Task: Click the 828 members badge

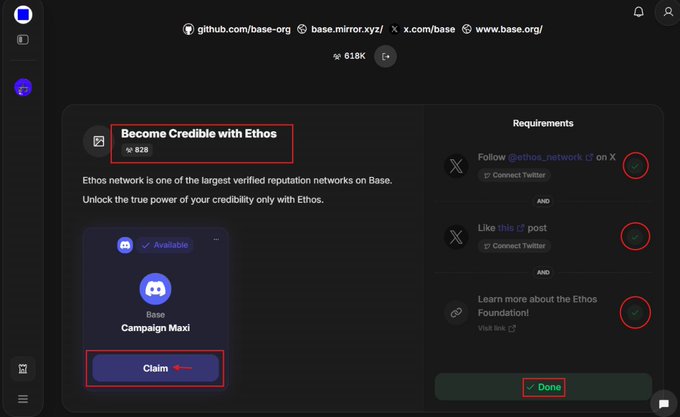Action: pyautogui.click(x=137, y=150)
